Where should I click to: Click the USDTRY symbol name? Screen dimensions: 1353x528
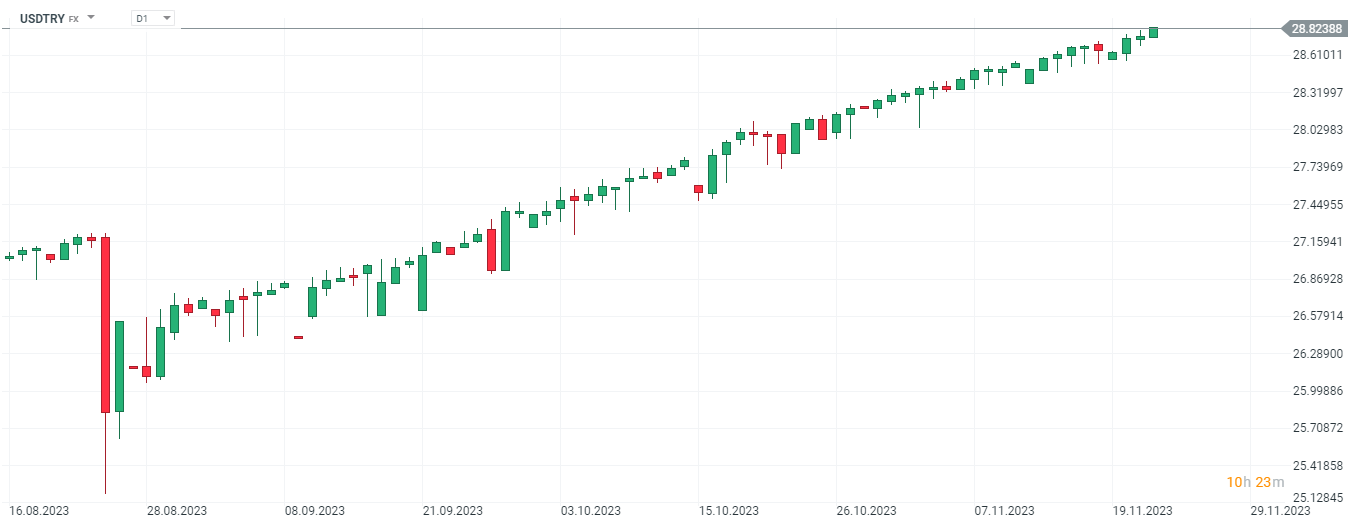click(x=42, y=18)
